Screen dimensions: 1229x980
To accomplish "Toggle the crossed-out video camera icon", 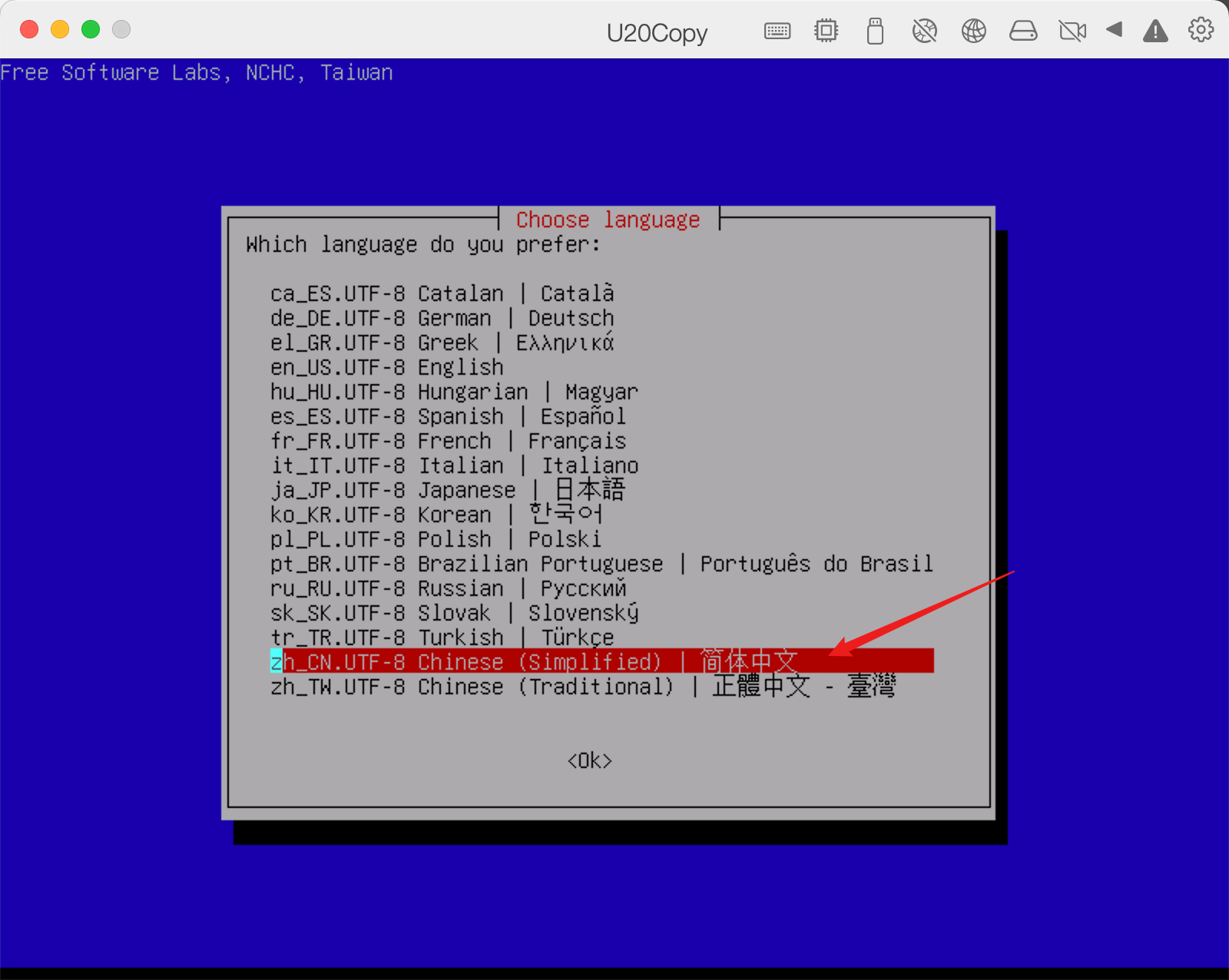I will [1072, 31].
